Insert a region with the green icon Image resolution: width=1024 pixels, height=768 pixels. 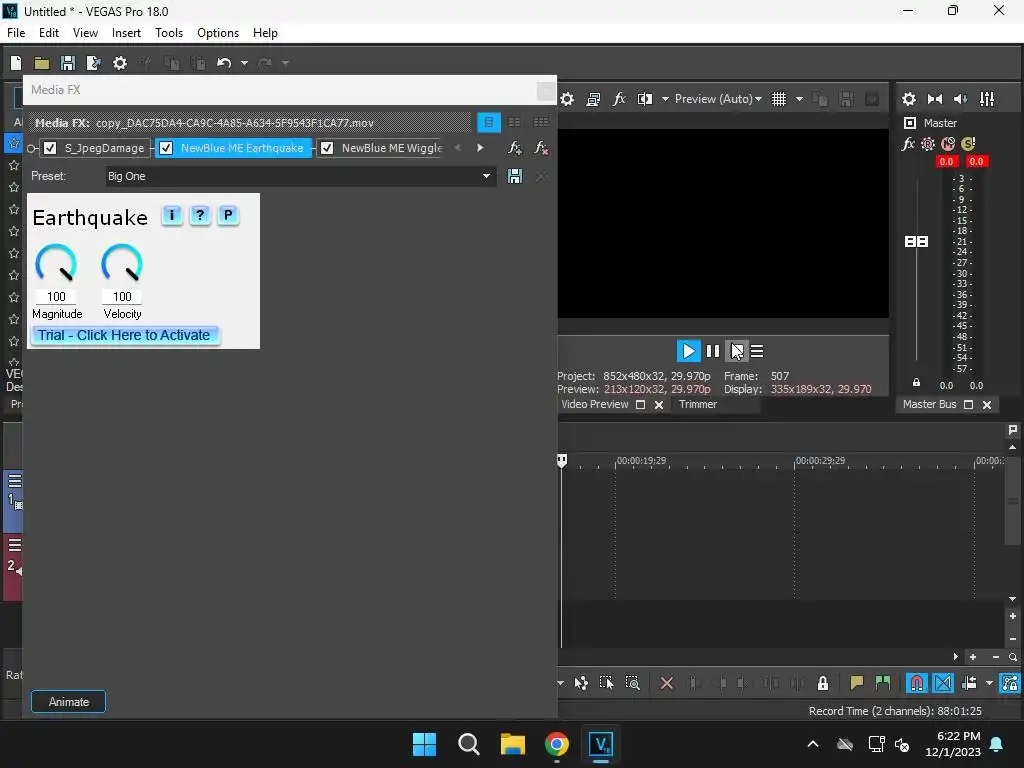pos(883,683)
